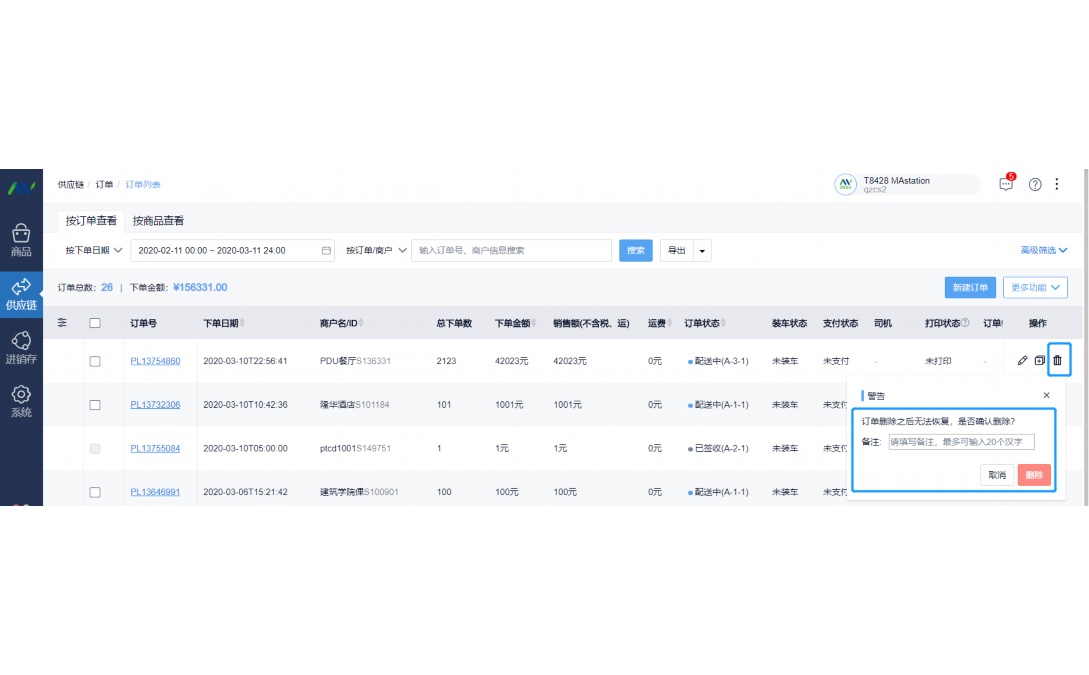Select the 进销存 sidebar icon
The height and width of the screenshot is (675, 1089).
pyautogui.click(x=21, y=347)
